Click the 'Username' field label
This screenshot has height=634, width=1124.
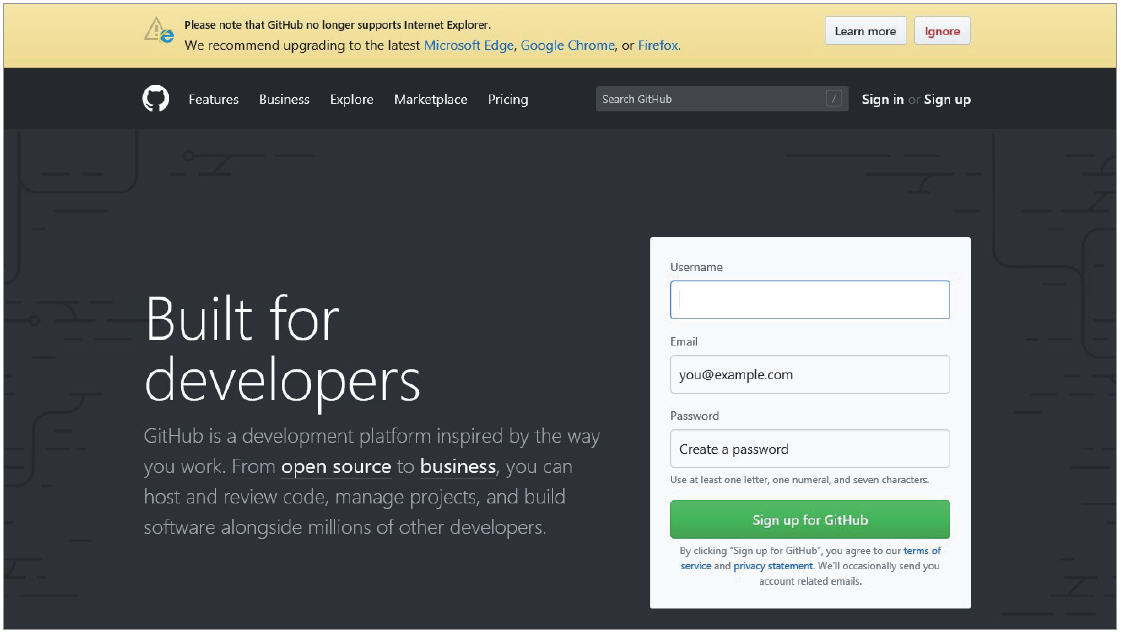tap(696, 267)
